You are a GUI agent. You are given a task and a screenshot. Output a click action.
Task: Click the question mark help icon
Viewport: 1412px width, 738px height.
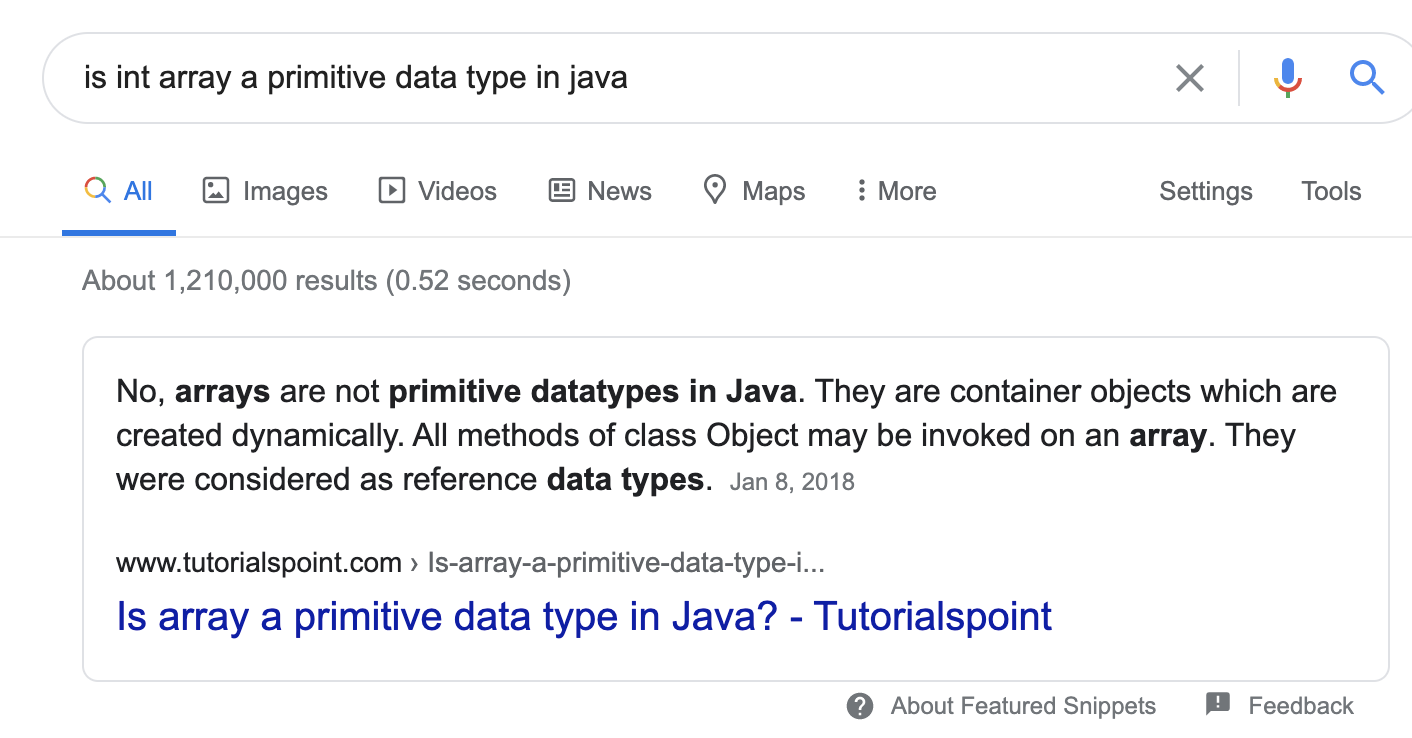coord(859,706)
